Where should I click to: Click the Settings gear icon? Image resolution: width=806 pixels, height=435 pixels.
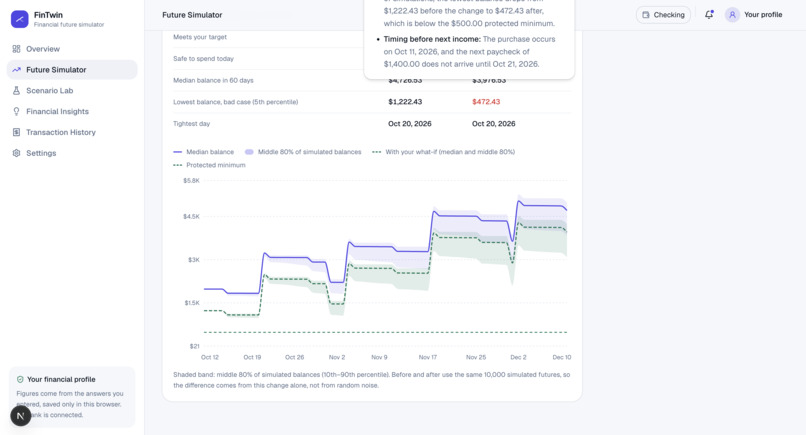(x=16, y=153)
